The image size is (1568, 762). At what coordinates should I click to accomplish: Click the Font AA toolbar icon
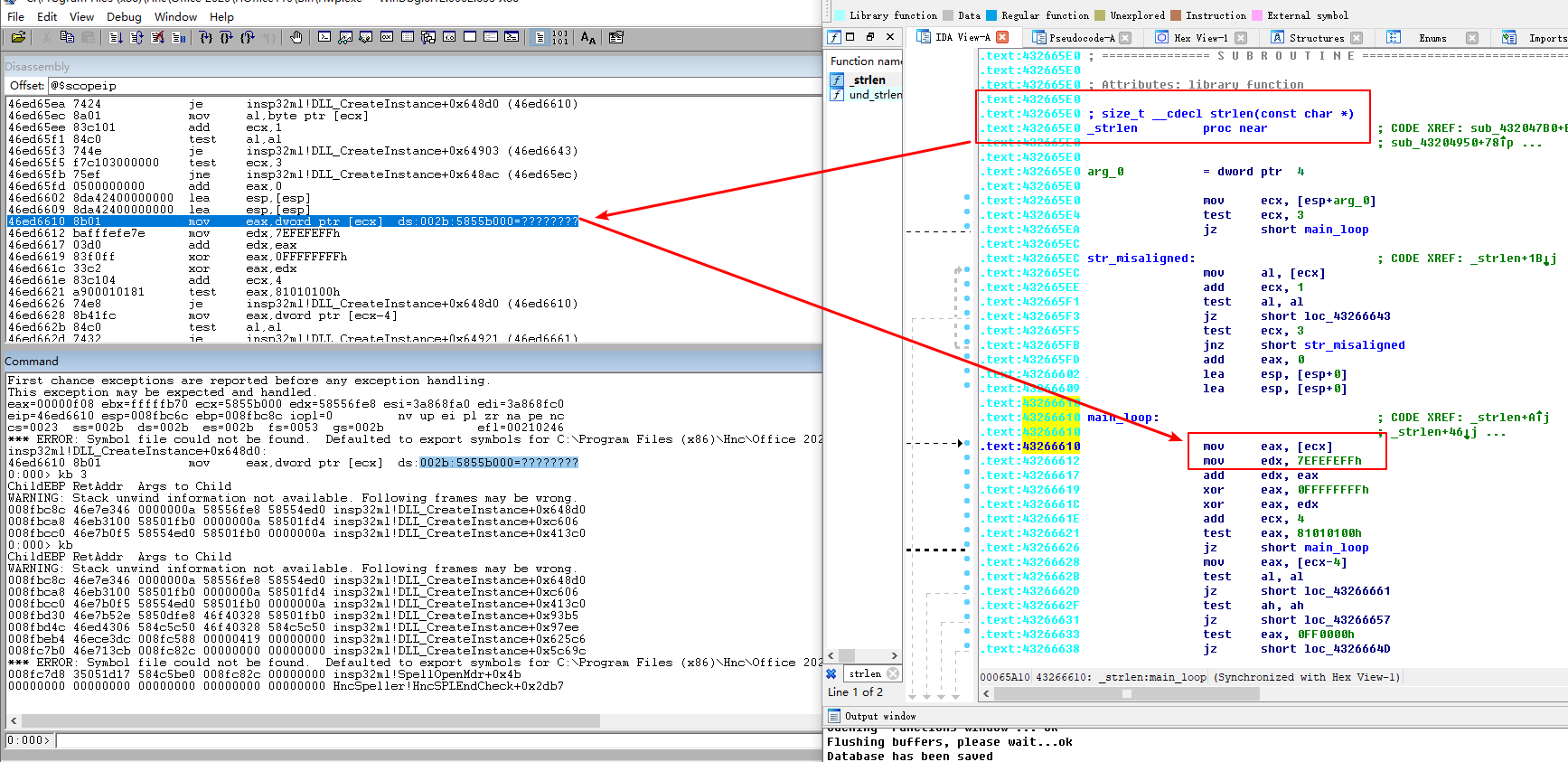click(588, 37)
